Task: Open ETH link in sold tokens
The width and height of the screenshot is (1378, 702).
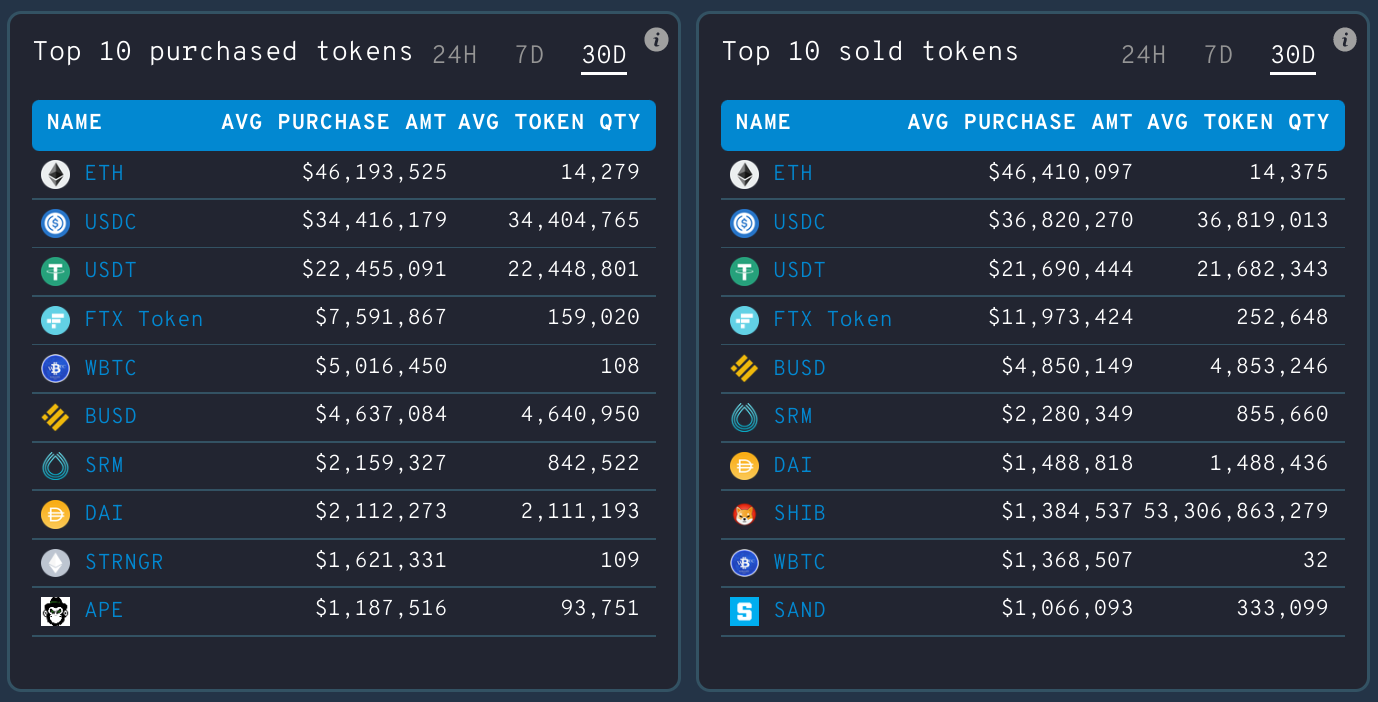Action: (x=794, y=174)
